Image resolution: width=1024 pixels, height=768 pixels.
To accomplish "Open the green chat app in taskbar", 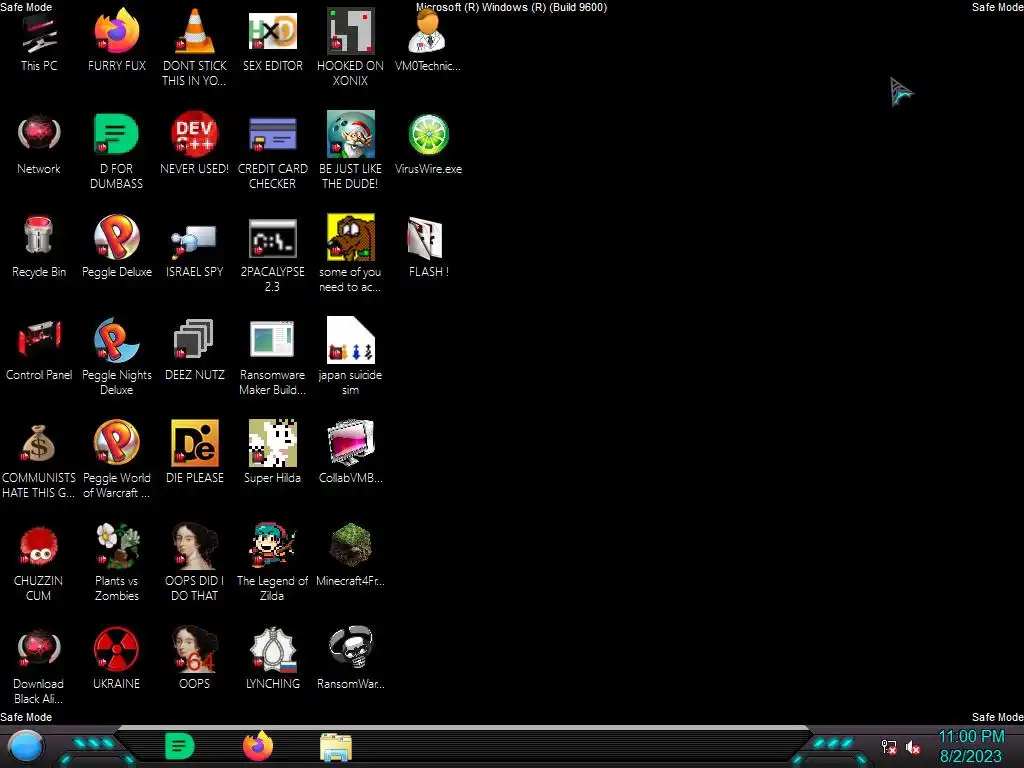I will pyautogui.click(x=180, y=746).
